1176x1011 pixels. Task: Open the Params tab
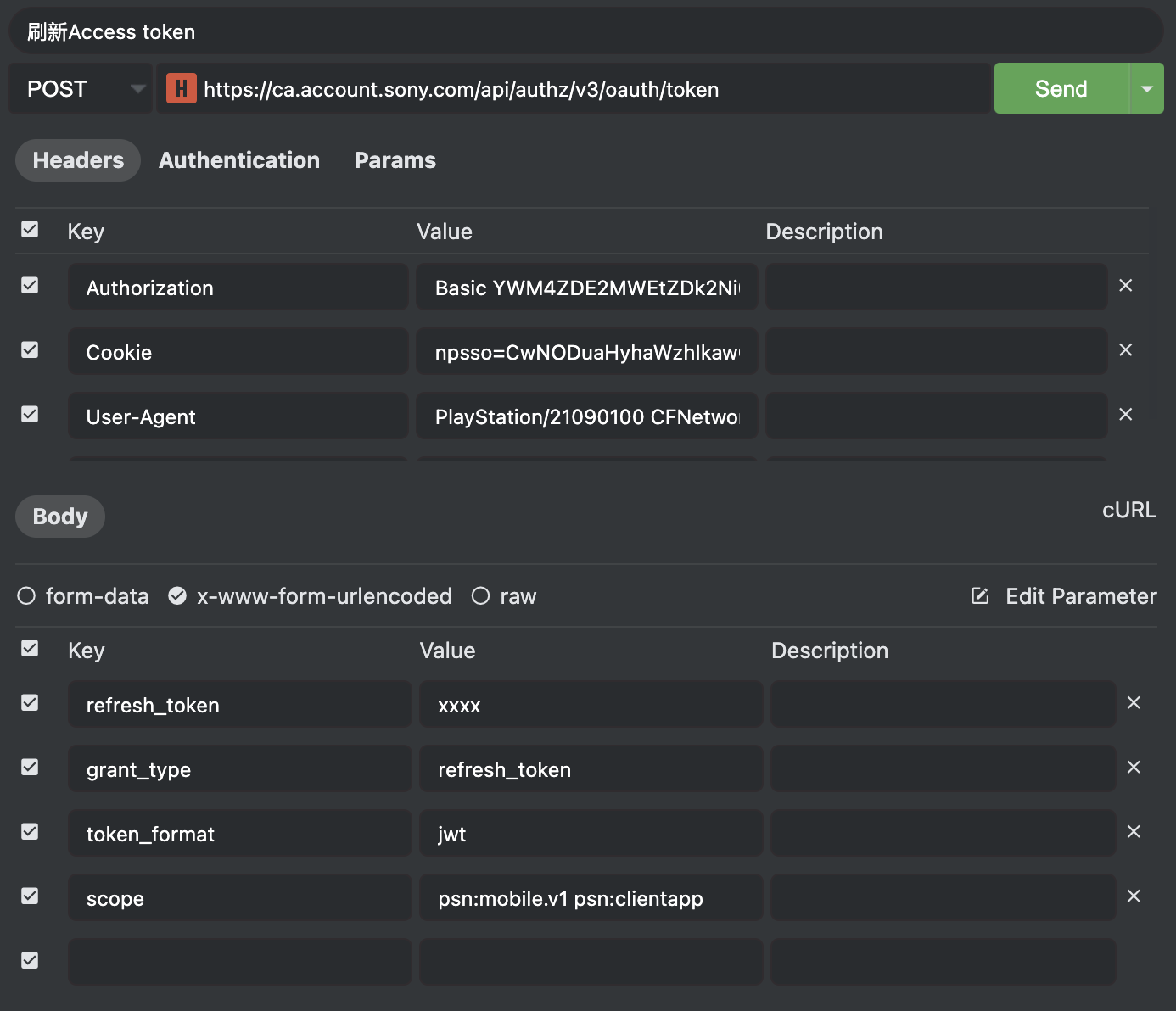click(395, 160)
